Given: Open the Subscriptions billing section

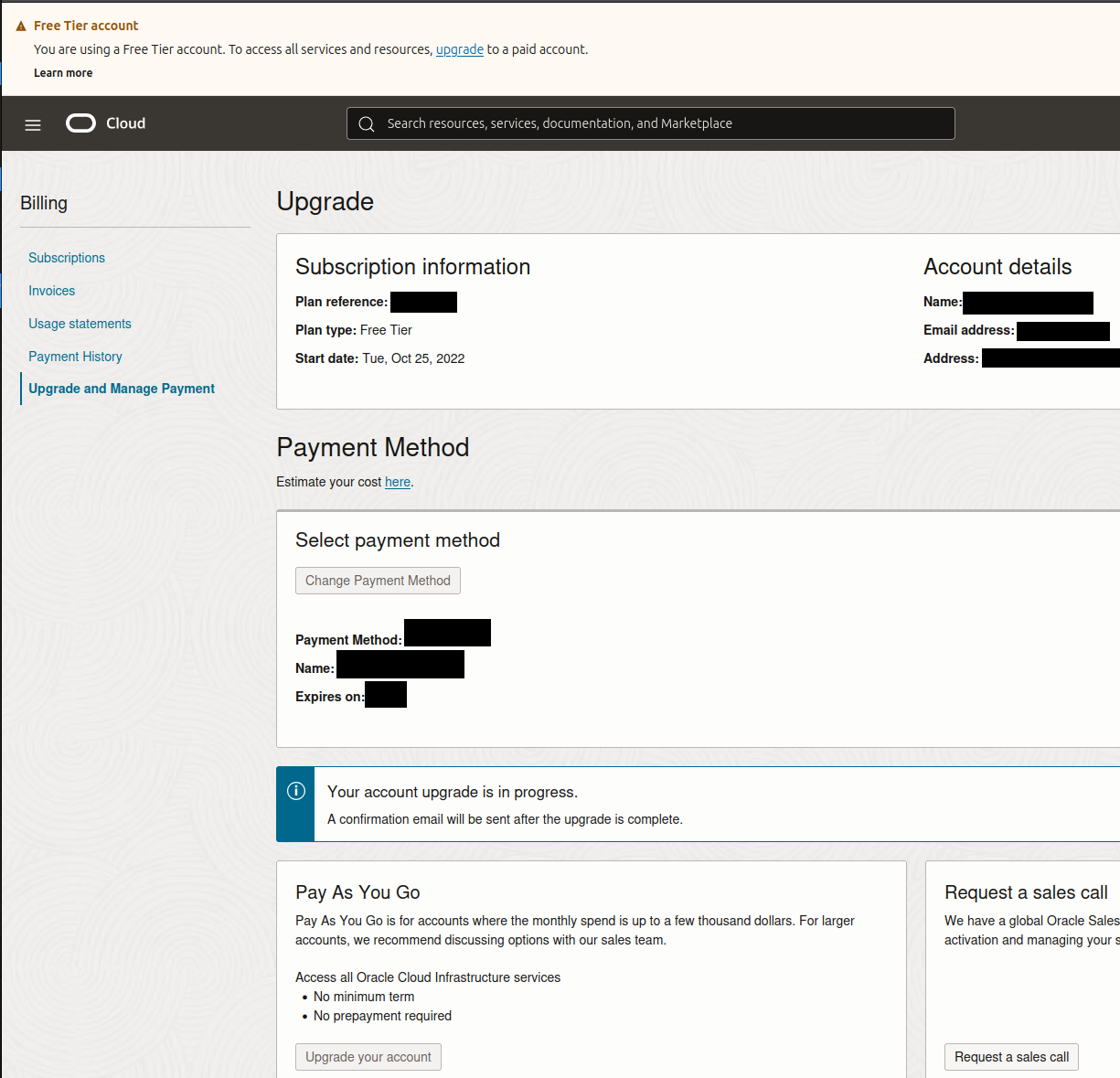Looking at the screenshot, I should (x=67, y=258).
